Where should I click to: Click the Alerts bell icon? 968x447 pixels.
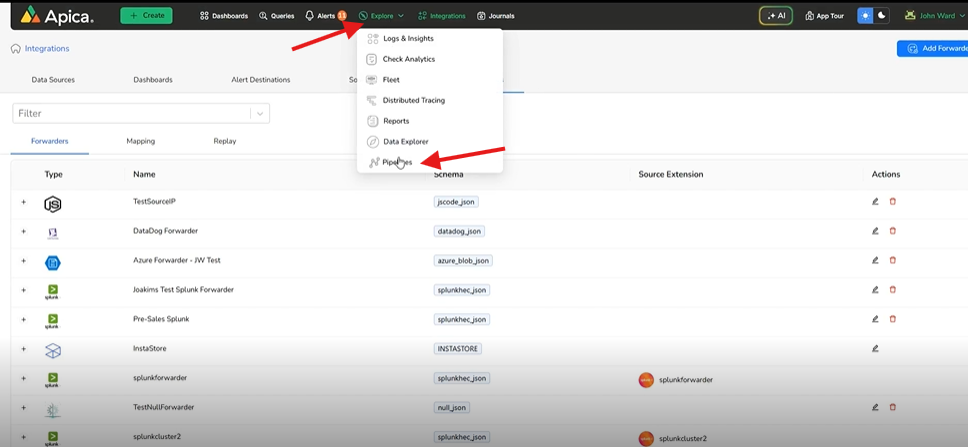click(x=310, y=16)
